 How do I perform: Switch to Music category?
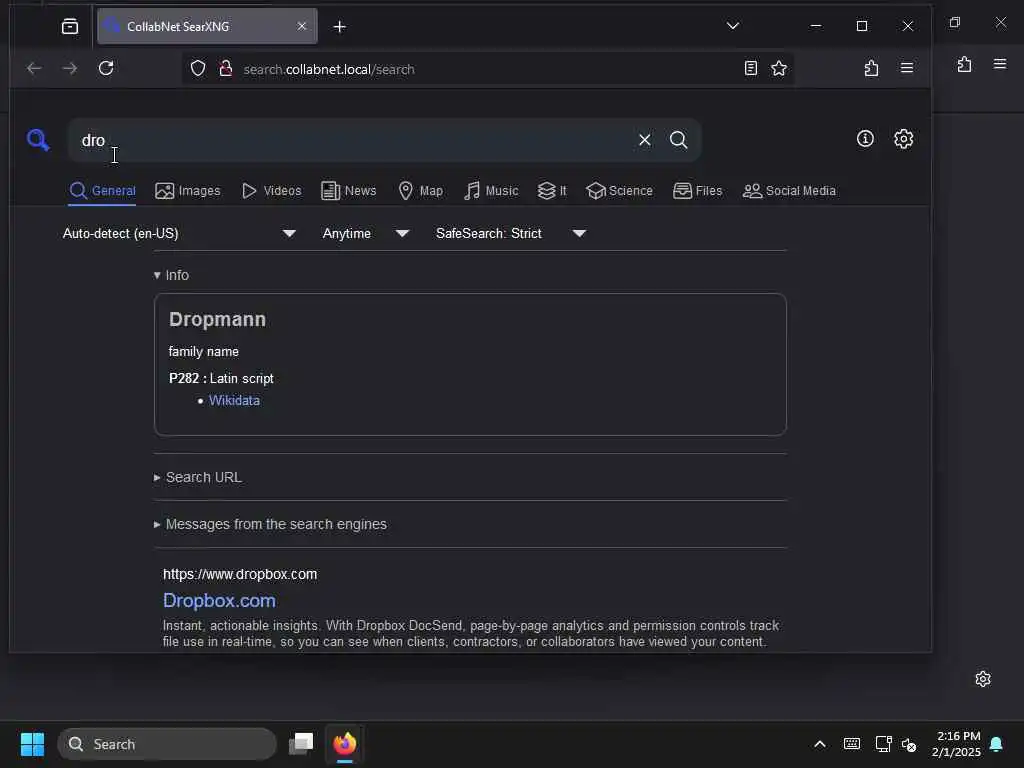(491, 191)
